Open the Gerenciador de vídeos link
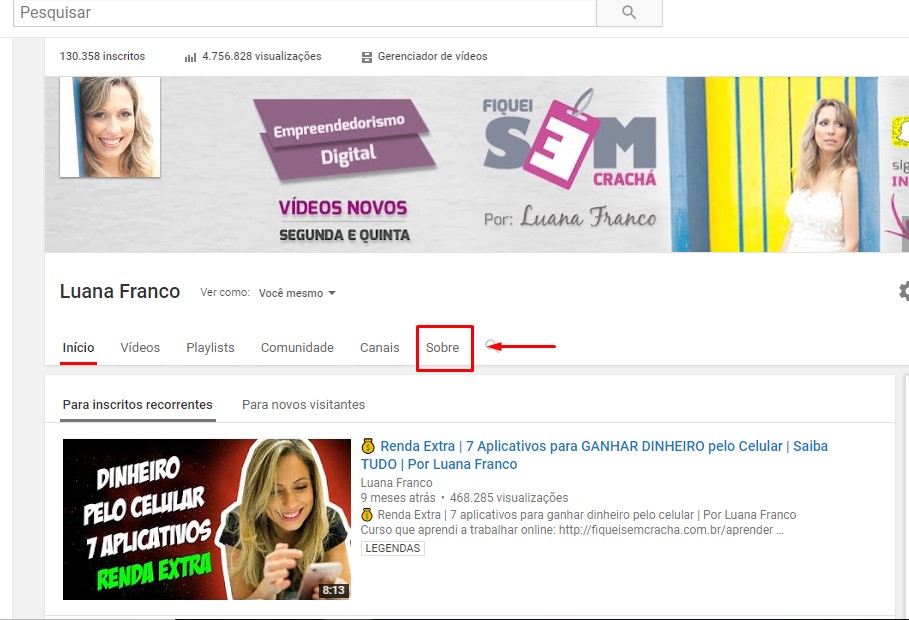Image resolution: width=909 pixels, height=620 pixels. (x=432, y=56)
